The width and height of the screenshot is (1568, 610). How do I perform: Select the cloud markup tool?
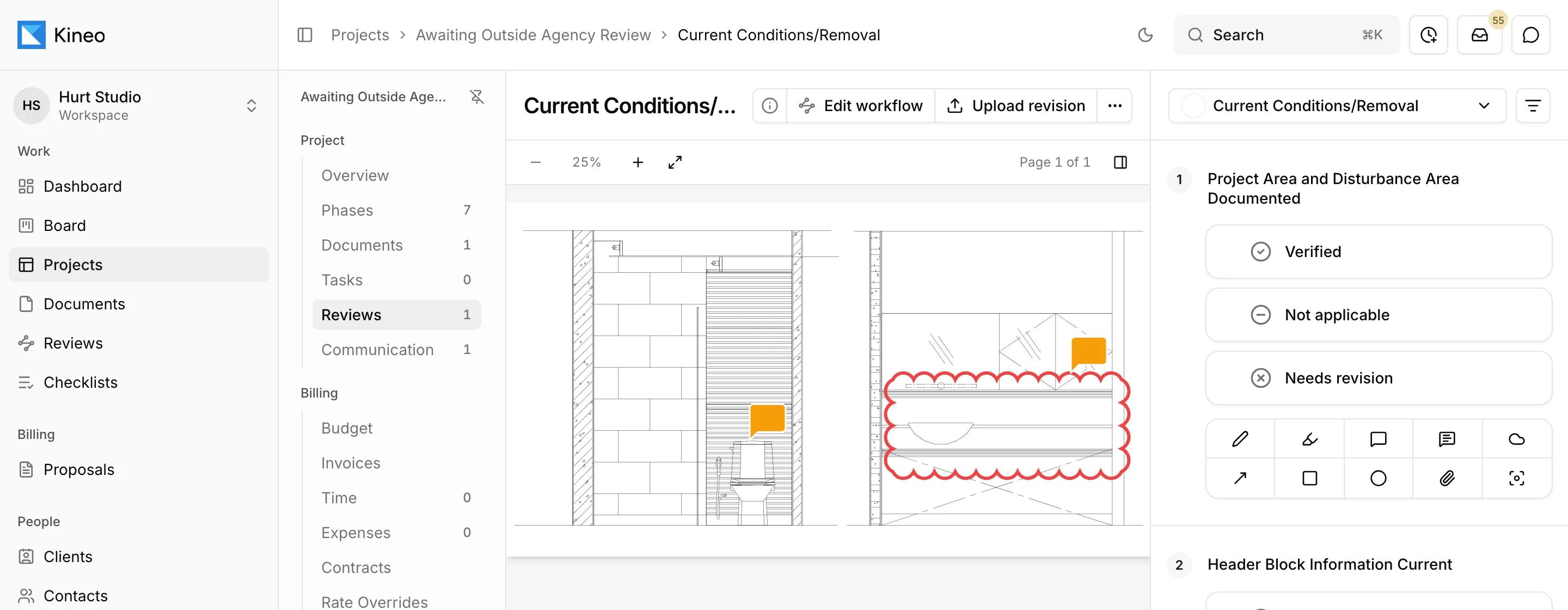tap(1516, 439)
